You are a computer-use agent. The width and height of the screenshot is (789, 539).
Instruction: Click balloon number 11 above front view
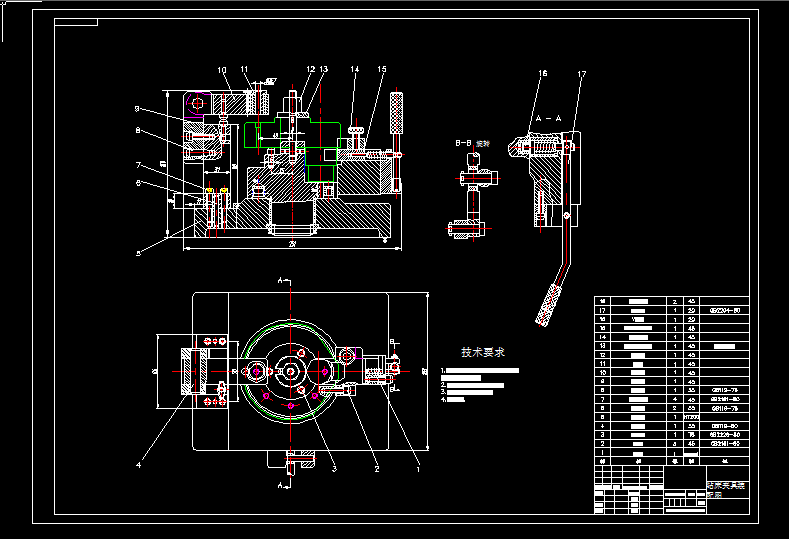[x=245, y=69]
